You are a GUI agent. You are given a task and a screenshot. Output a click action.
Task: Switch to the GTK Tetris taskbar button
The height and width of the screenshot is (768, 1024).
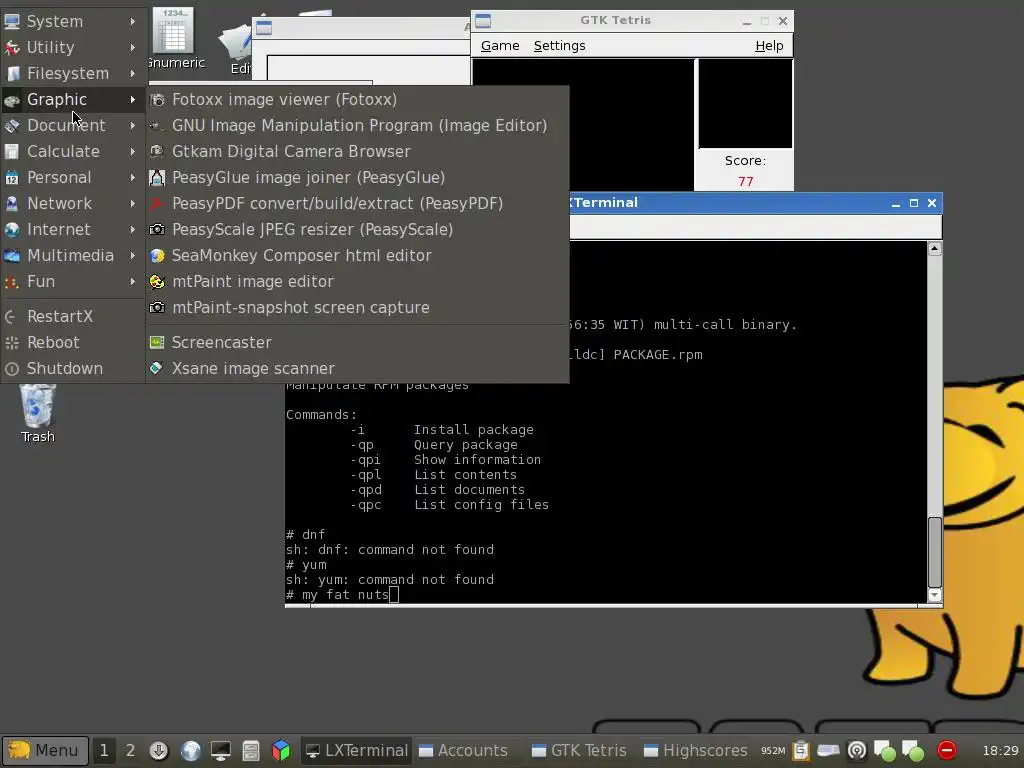pyautogui.click(x=579, y=750)
